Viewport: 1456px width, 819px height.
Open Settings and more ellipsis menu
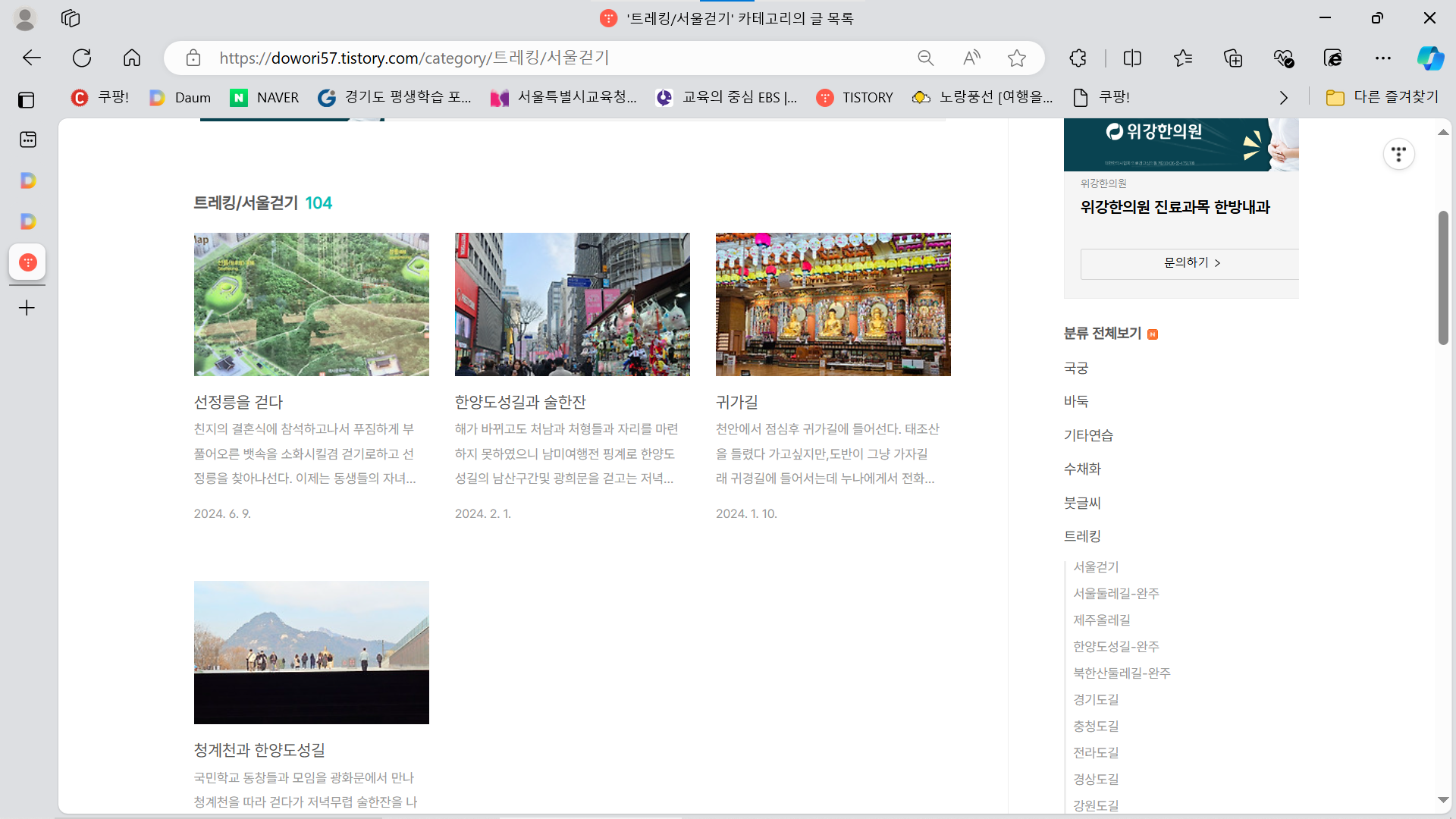[x=1383, y=58]
